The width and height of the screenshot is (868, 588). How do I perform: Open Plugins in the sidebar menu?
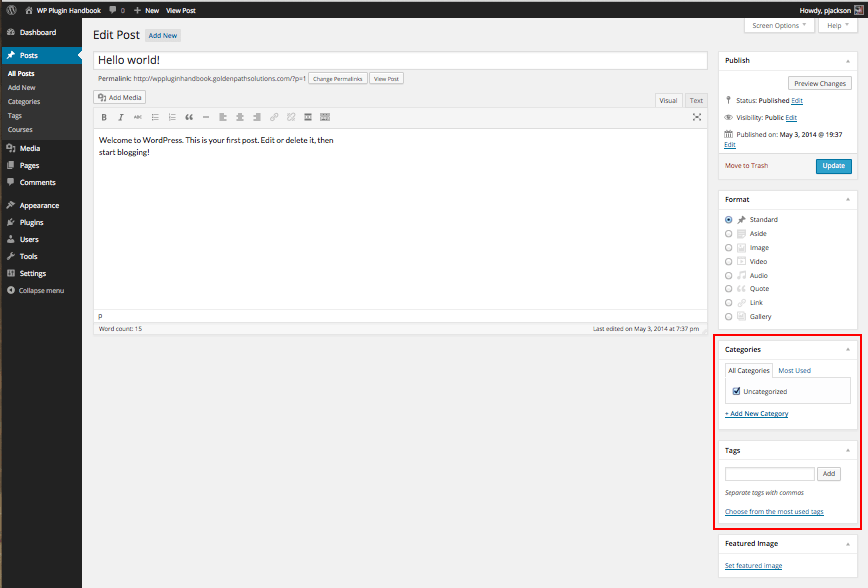pos(31,222)
